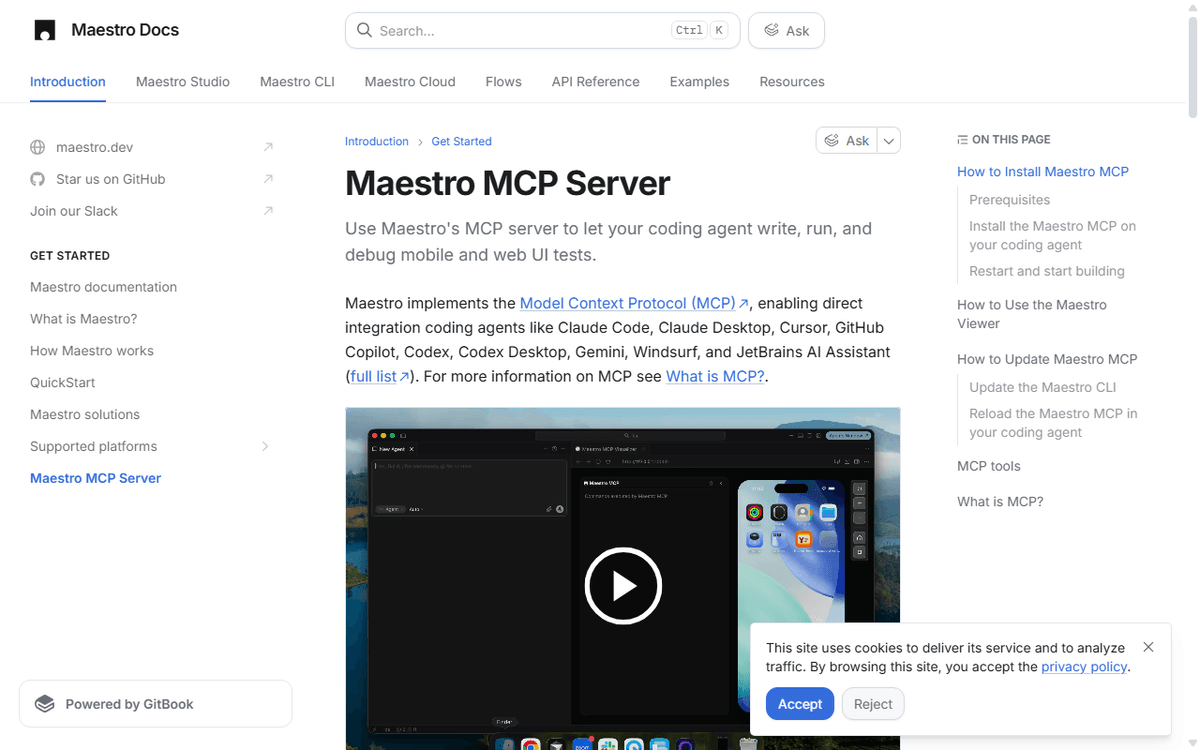Select the Introduction tab
The image size is (1200, 750).
click(68, 82)
